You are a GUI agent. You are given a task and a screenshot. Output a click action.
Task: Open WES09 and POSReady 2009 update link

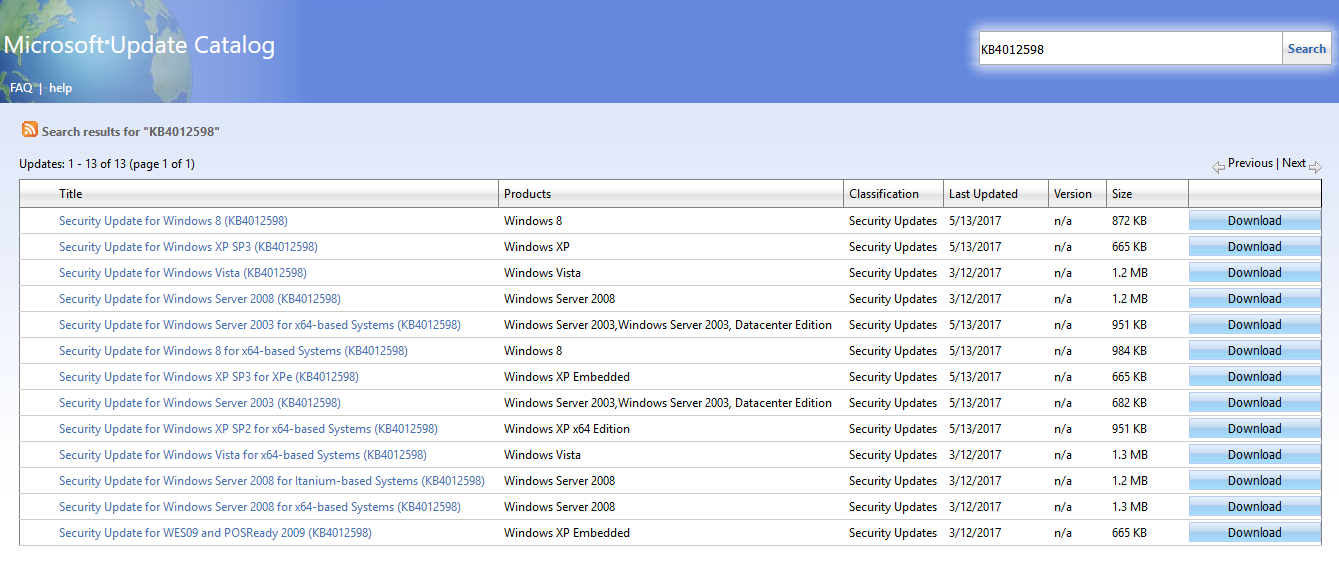(215, 533)
